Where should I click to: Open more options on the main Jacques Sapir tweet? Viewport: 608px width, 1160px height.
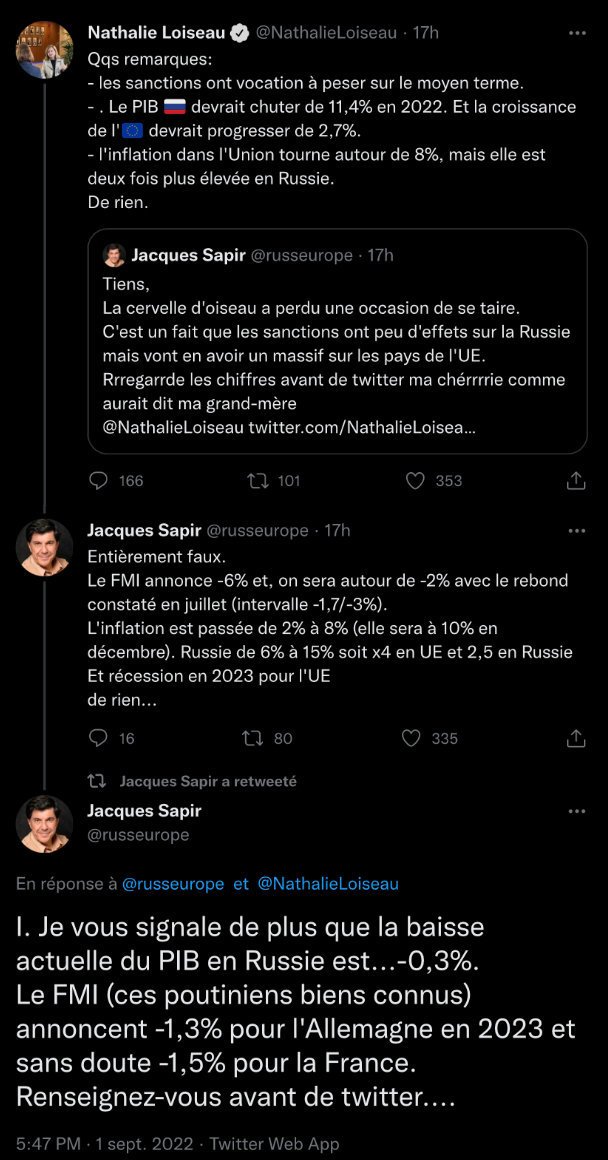tap(577, 812)
